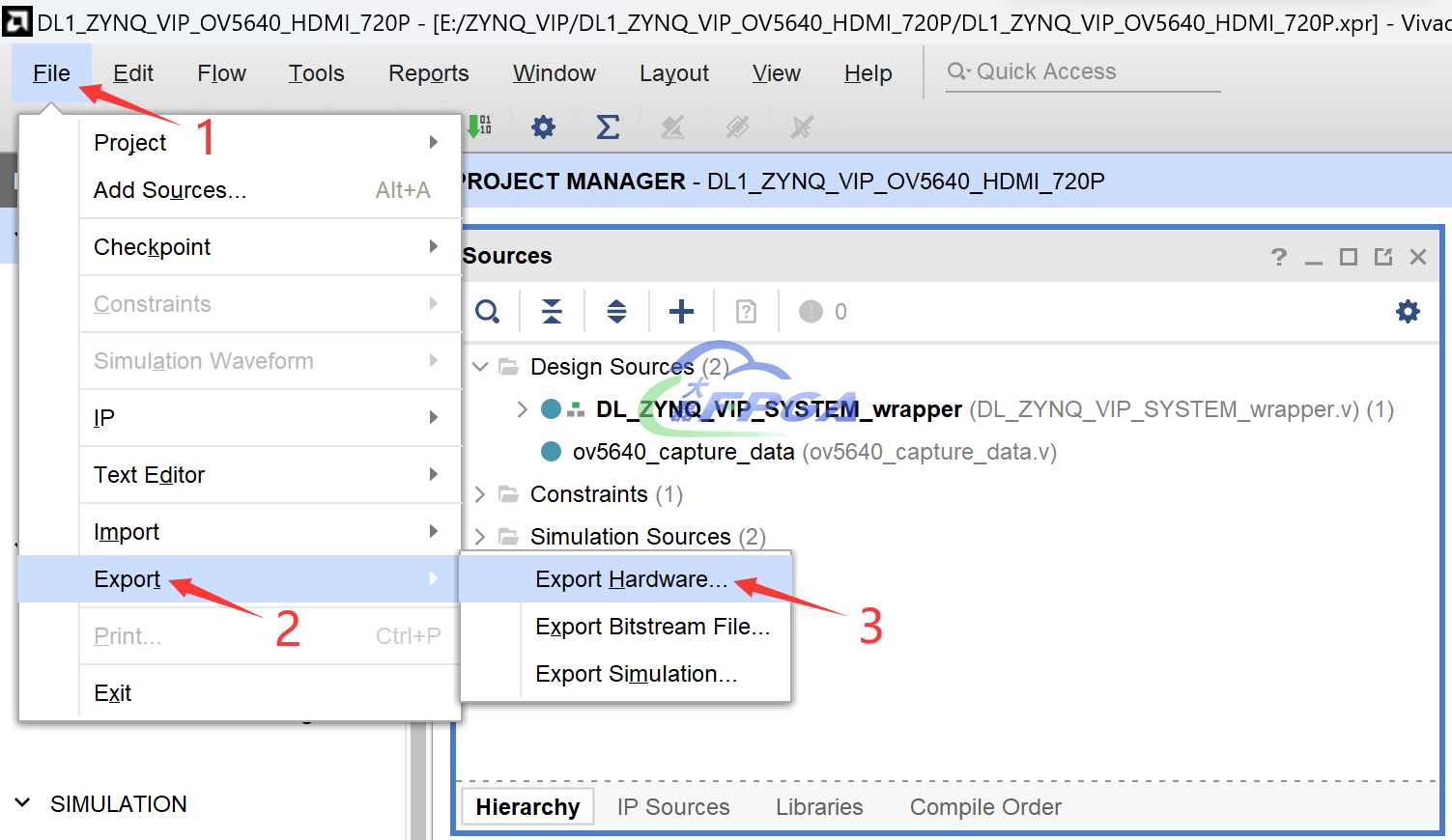1452x840 pixels.
Task: Select Export Hardware... option
Action: point(626,579)
